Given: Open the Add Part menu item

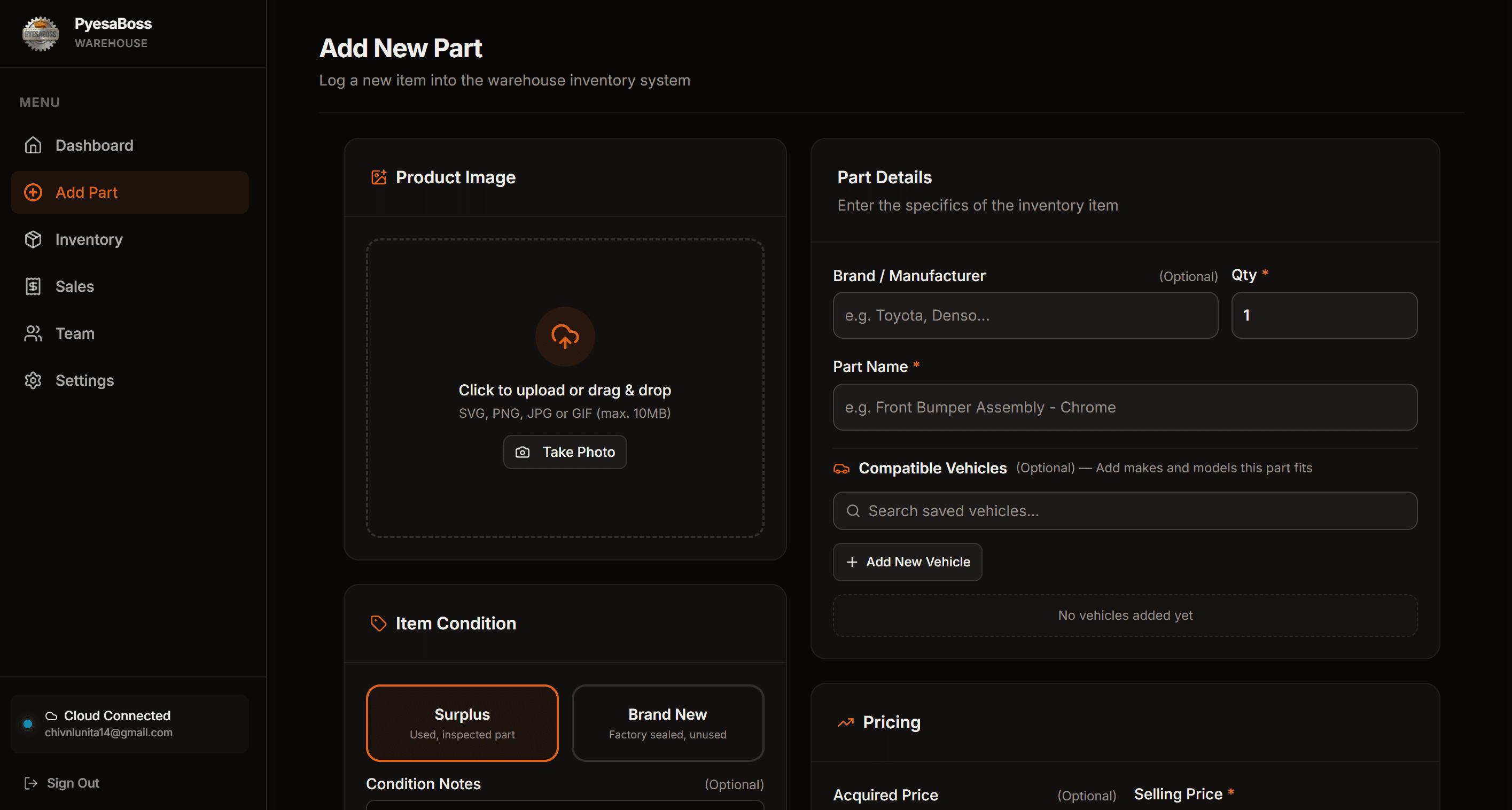Looking at the screenshot, I should (130, 192).
